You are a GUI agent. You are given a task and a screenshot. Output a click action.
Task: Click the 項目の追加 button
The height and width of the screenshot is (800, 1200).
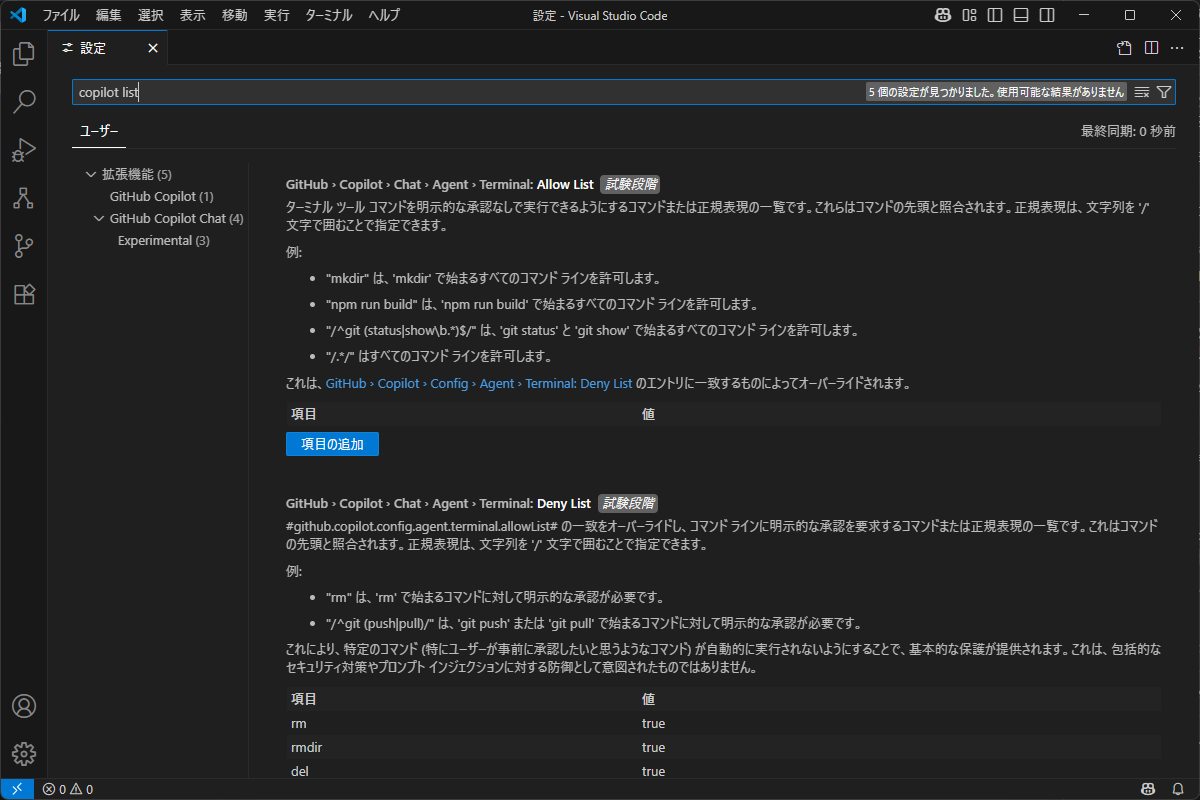point(332,444)
